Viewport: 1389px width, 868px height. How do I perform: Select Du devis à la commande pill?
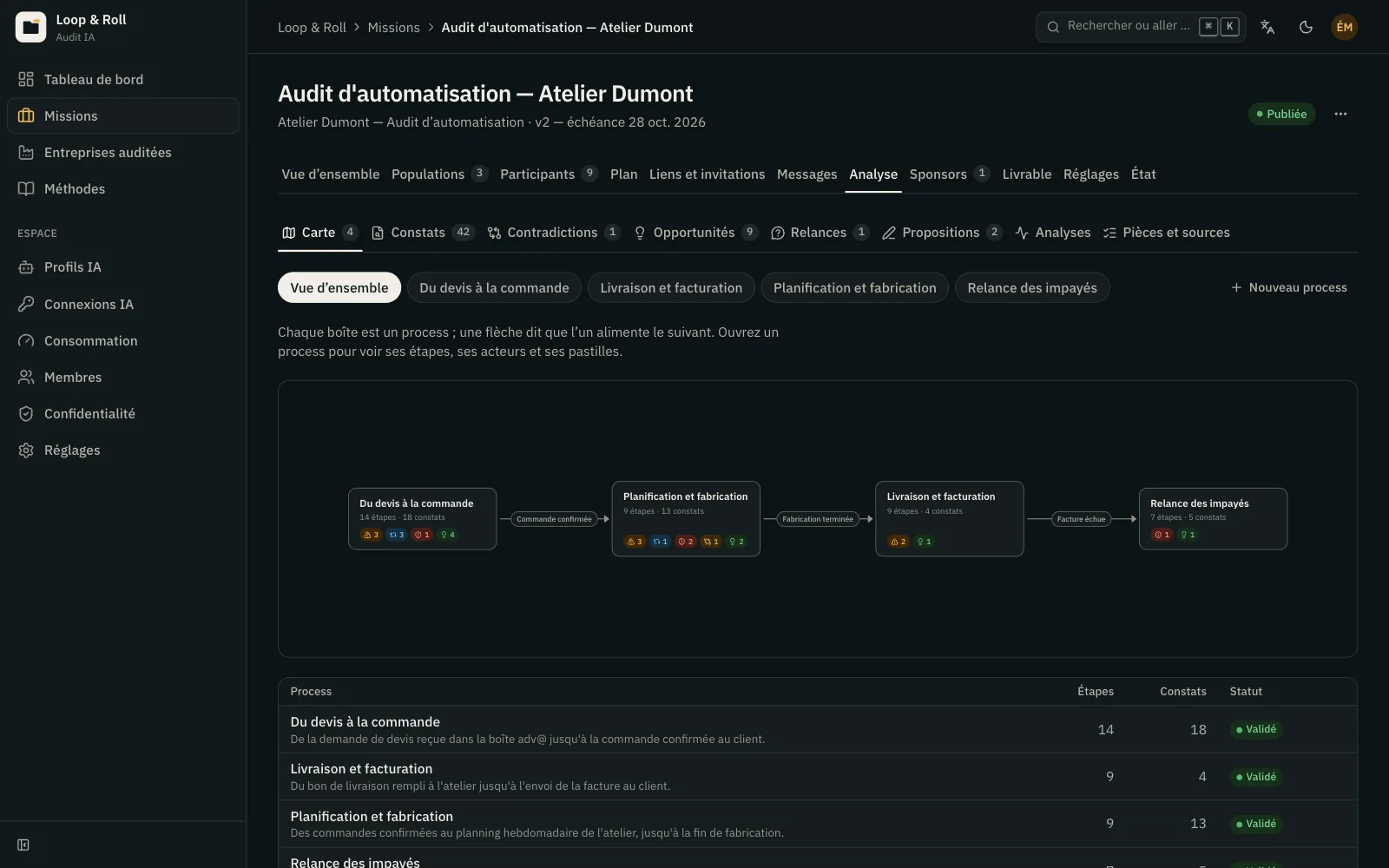pos(494,287)
